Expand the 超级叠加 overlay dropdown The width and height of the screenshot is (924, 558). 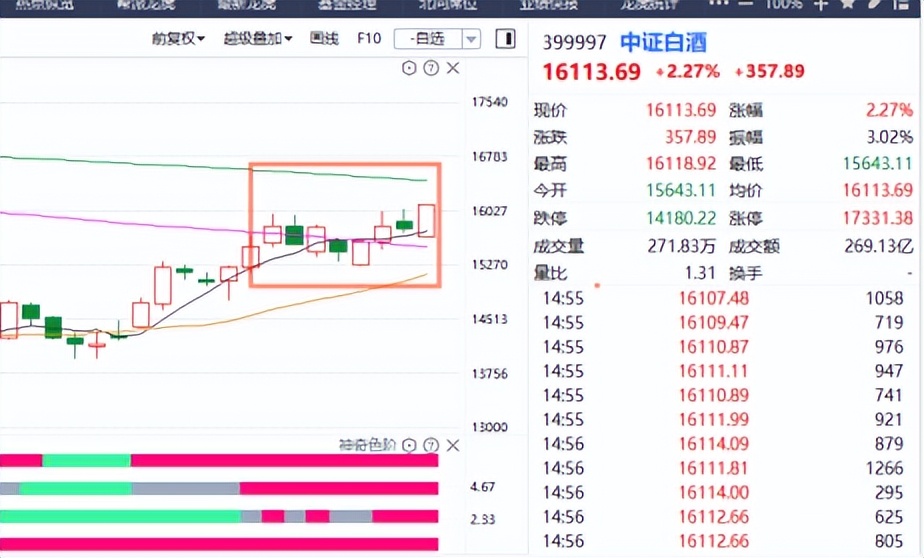tap(258, 39)
